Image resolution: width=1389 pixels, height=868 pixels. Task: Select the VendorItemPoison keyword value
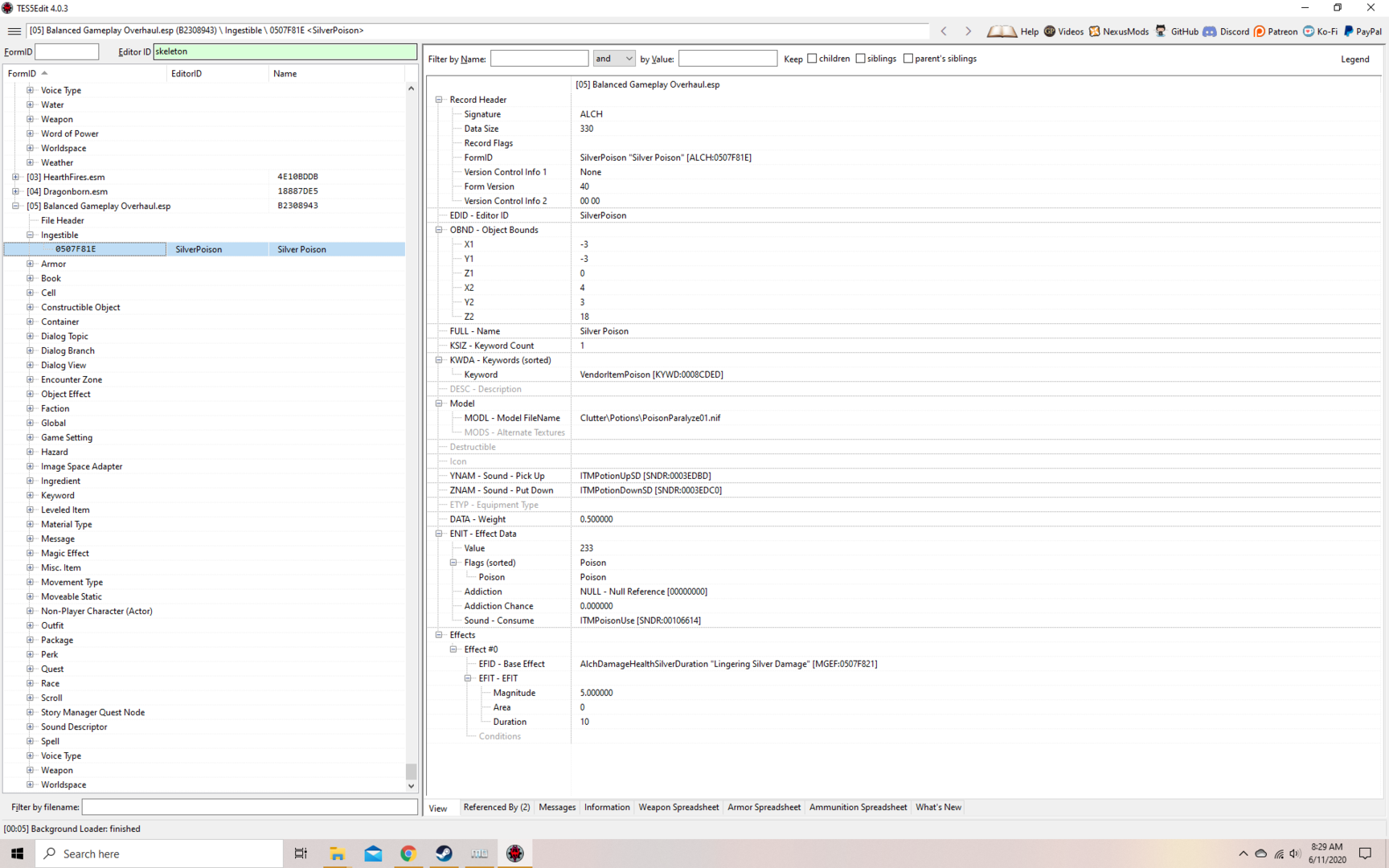tap(651, 375)
